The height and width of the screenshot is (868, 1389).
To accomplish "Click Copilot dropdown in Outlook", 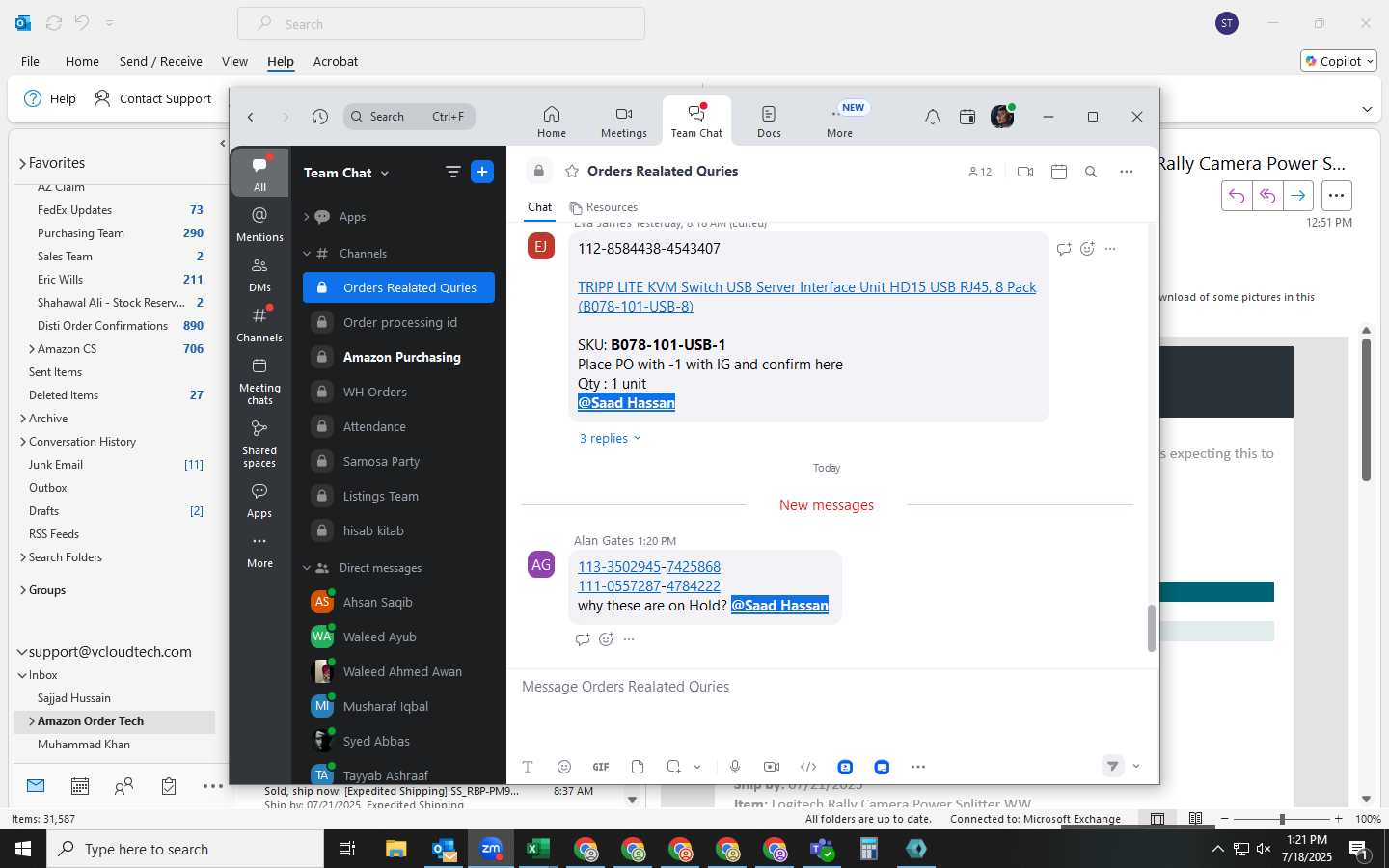I will [1340, 61].
